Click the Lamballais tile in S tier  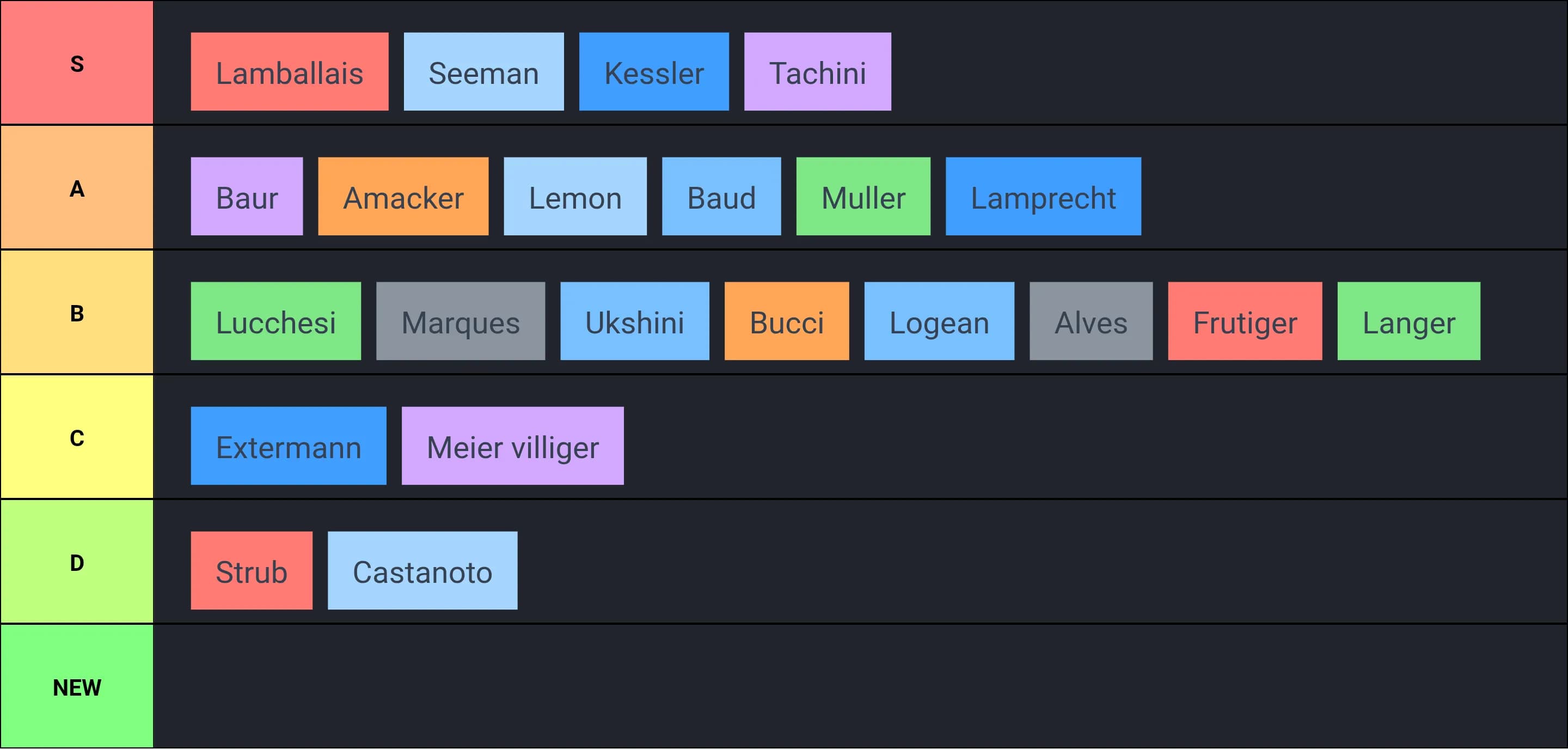(x=289, y=72)
